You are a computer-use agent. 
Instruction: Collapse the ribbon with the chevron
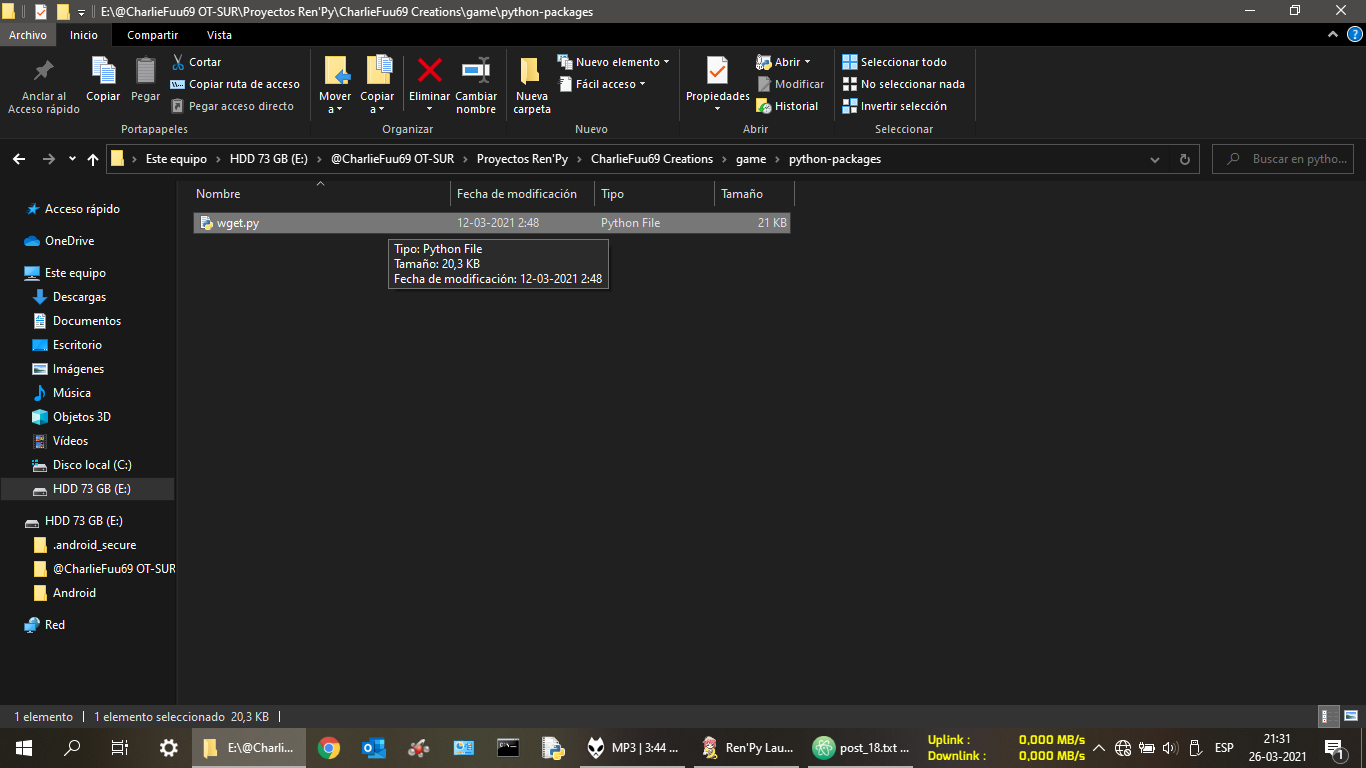coord(1331,35)
